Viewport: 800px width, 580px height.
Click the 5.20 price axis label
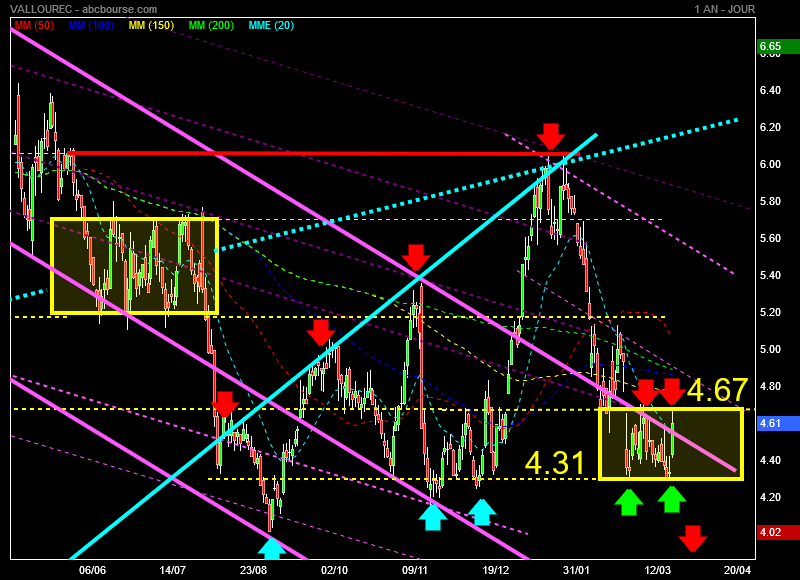[x=770, y=312]
